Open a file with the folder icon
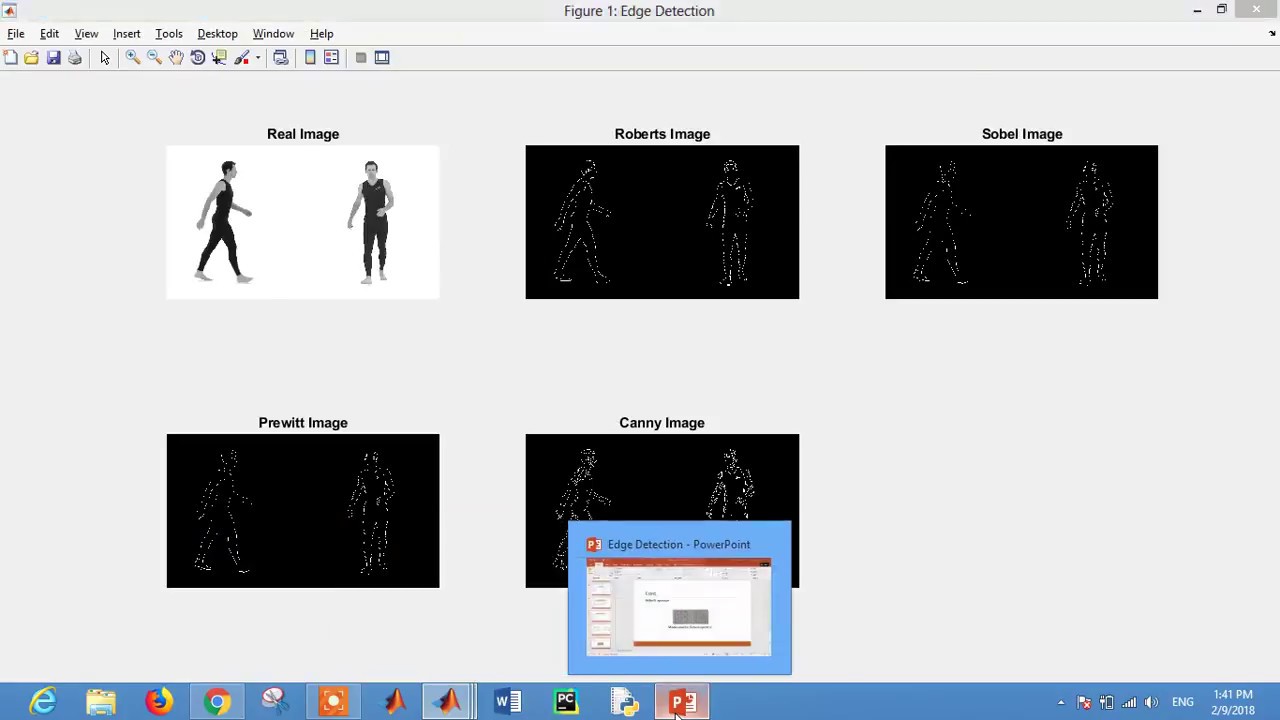Image resolution: width=1280 pixels, height=720 pixels. [x=32, y=58]
